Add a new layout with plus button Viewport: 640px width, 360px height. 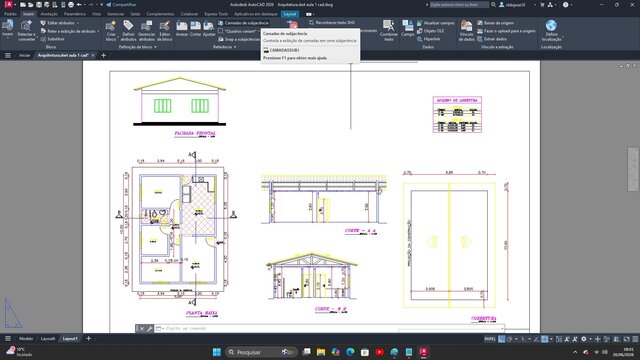click(x=88, y=338)
